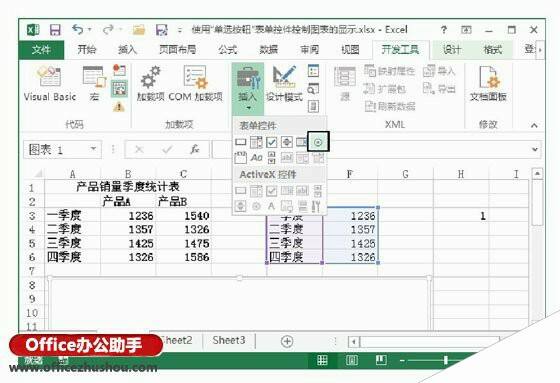Open the 文件 file tab
560x383 pixels.
[41, 49]
